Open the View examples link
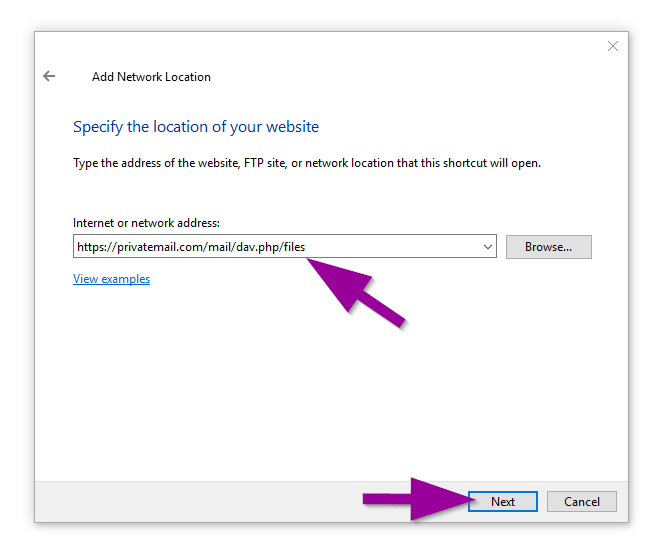 click(111, 279)
